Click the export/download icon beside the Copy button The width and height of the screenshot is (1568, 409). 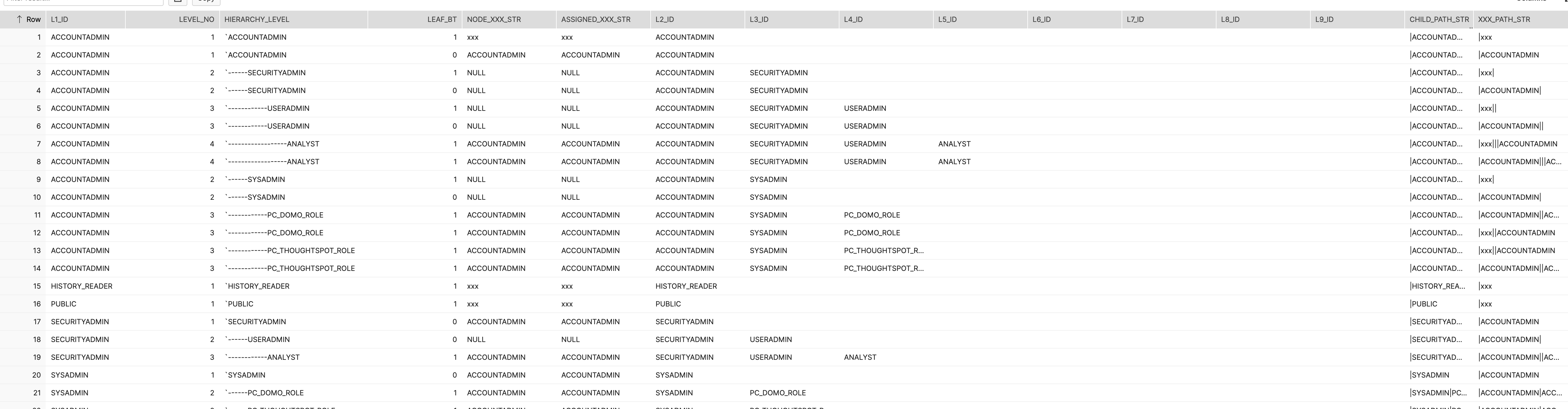click(177, 2)
